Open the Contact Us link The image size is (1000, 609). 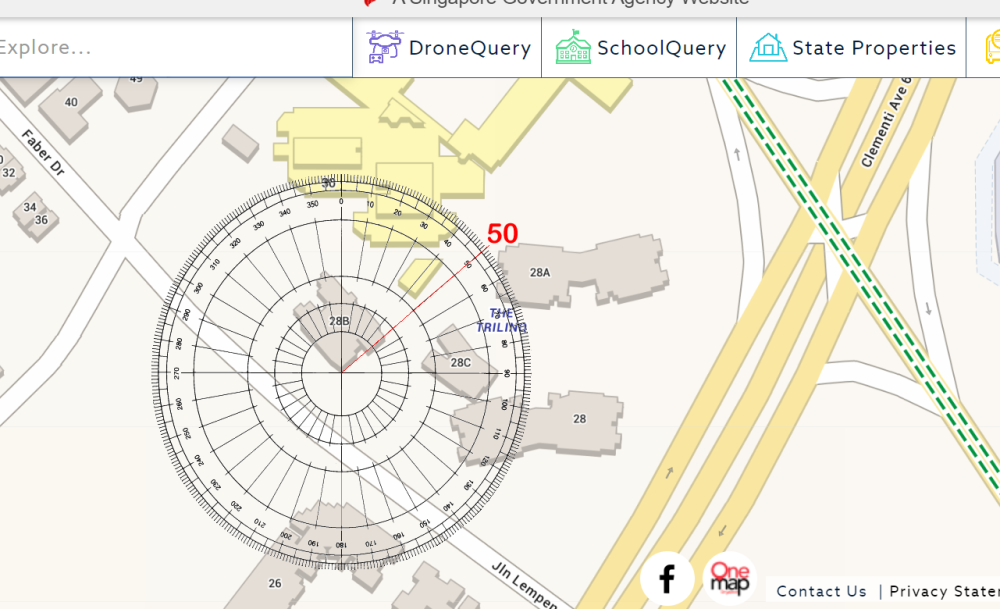coord(821,591)
